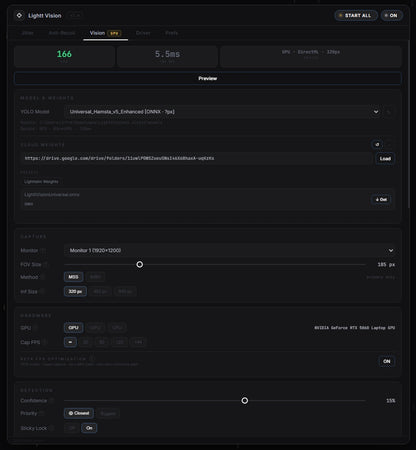The image size is (416, 450).
Task: Click the help icon beside Sticky Lock
Action: point(52,428)
